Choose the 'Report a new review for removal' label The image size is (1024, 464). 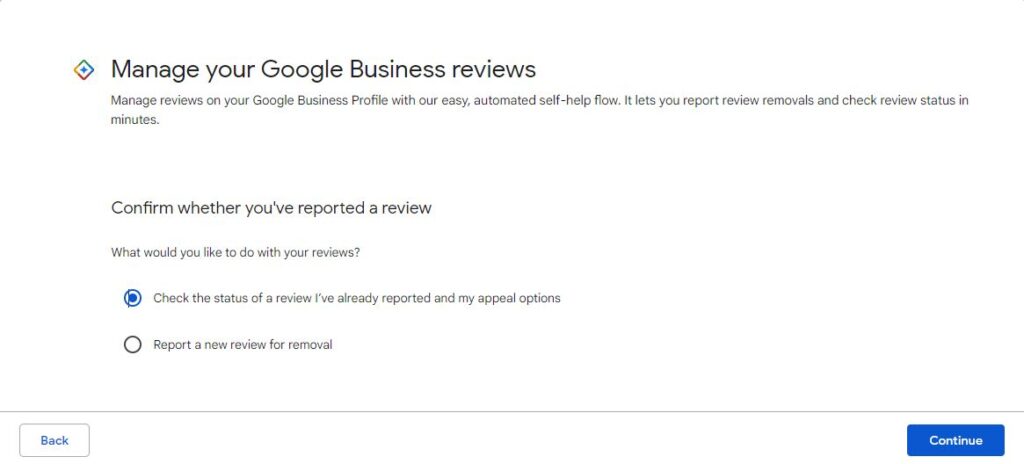[243, 344]
